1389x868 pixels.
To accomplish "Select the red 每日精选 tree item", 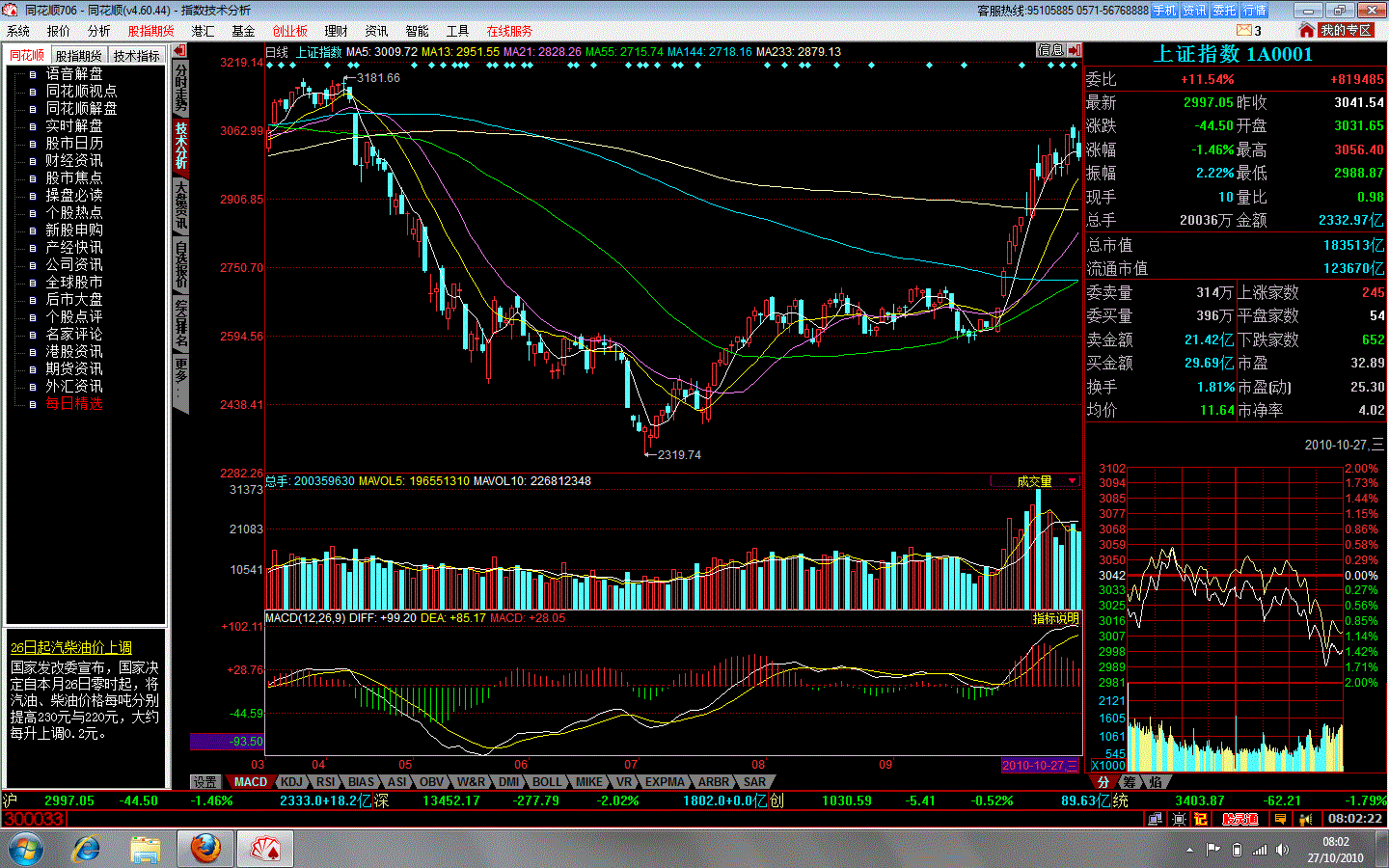I will [x=73, y=403].
